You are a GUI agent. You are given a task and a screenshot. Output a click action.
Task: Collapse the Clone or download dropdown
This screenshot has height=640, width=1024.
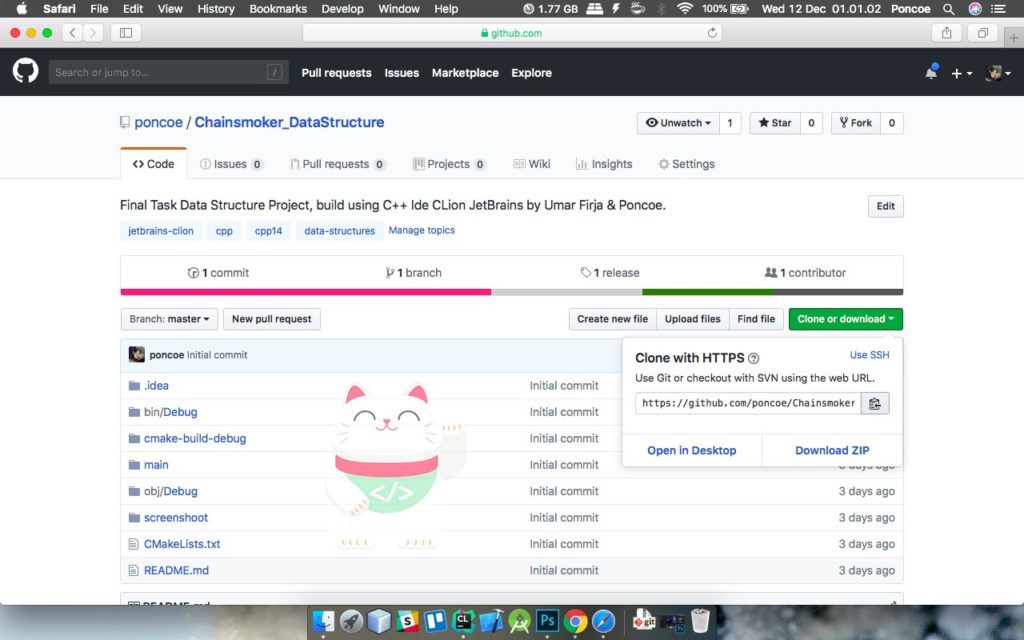click(845, 319)
